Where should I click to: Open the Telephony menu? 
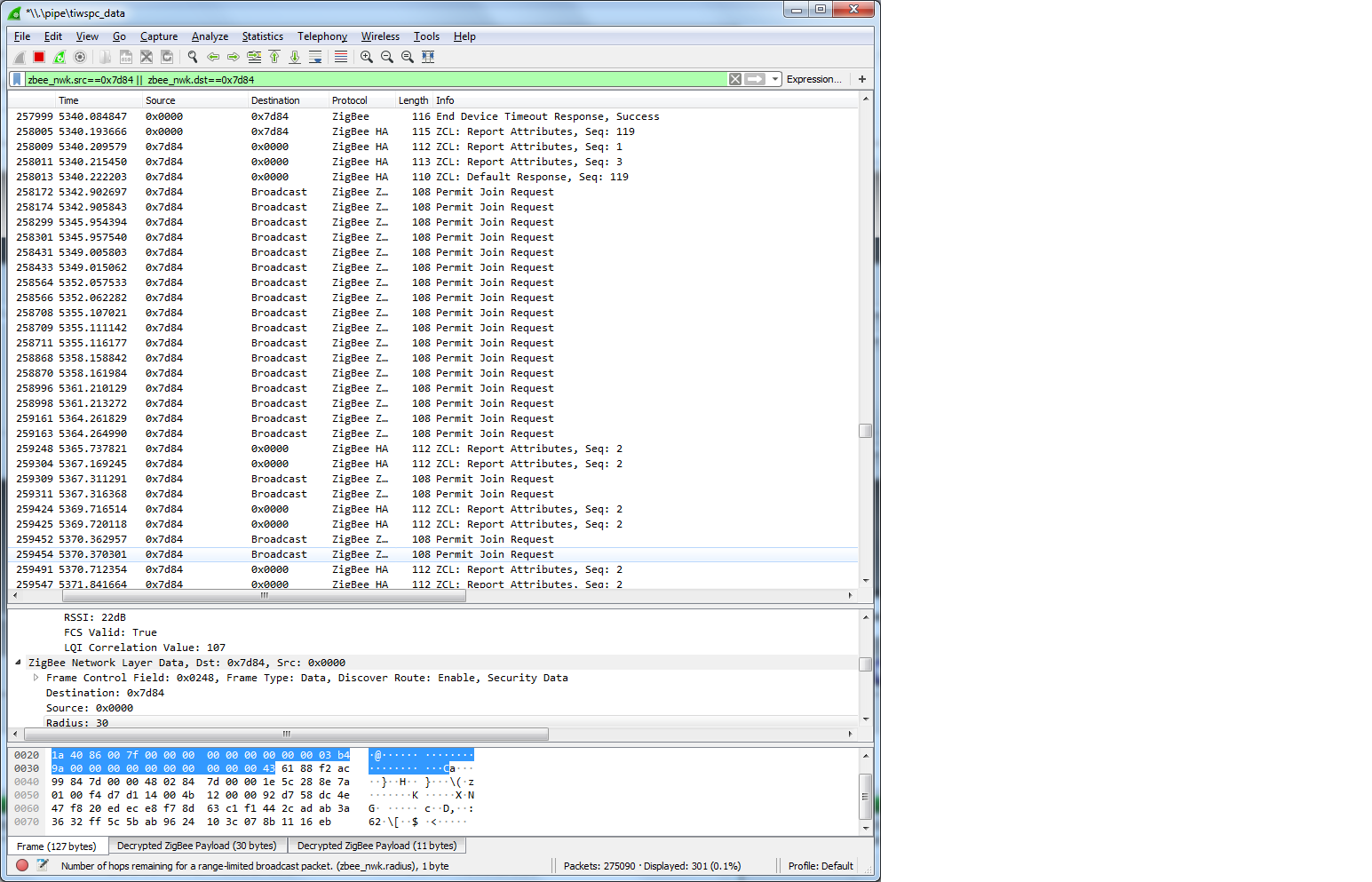tap(322, 36)
